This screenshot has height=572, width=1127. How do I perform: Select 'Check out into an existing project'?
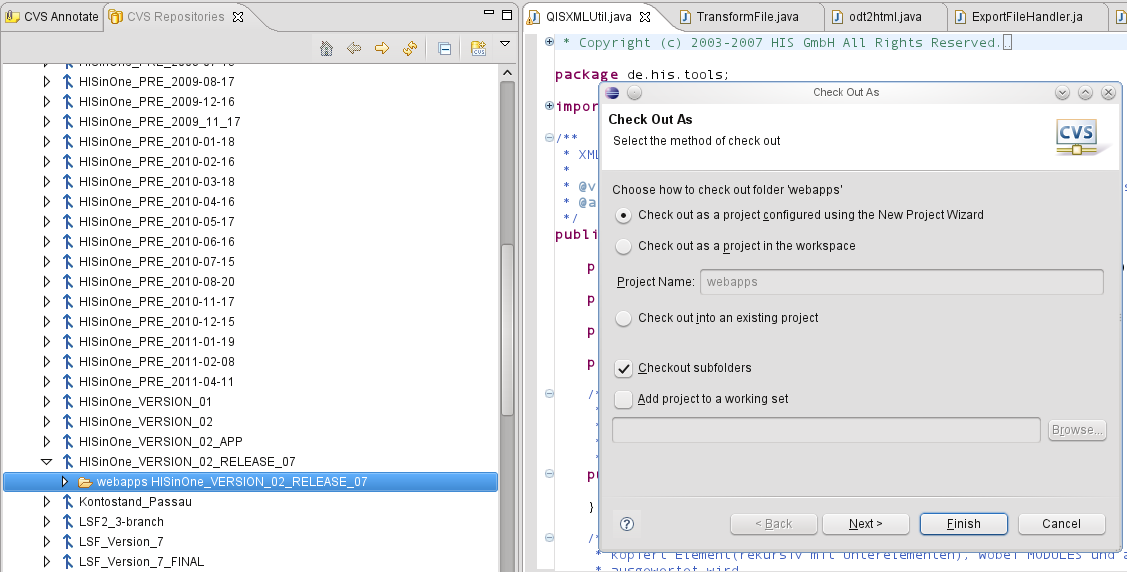click(624, 318)
